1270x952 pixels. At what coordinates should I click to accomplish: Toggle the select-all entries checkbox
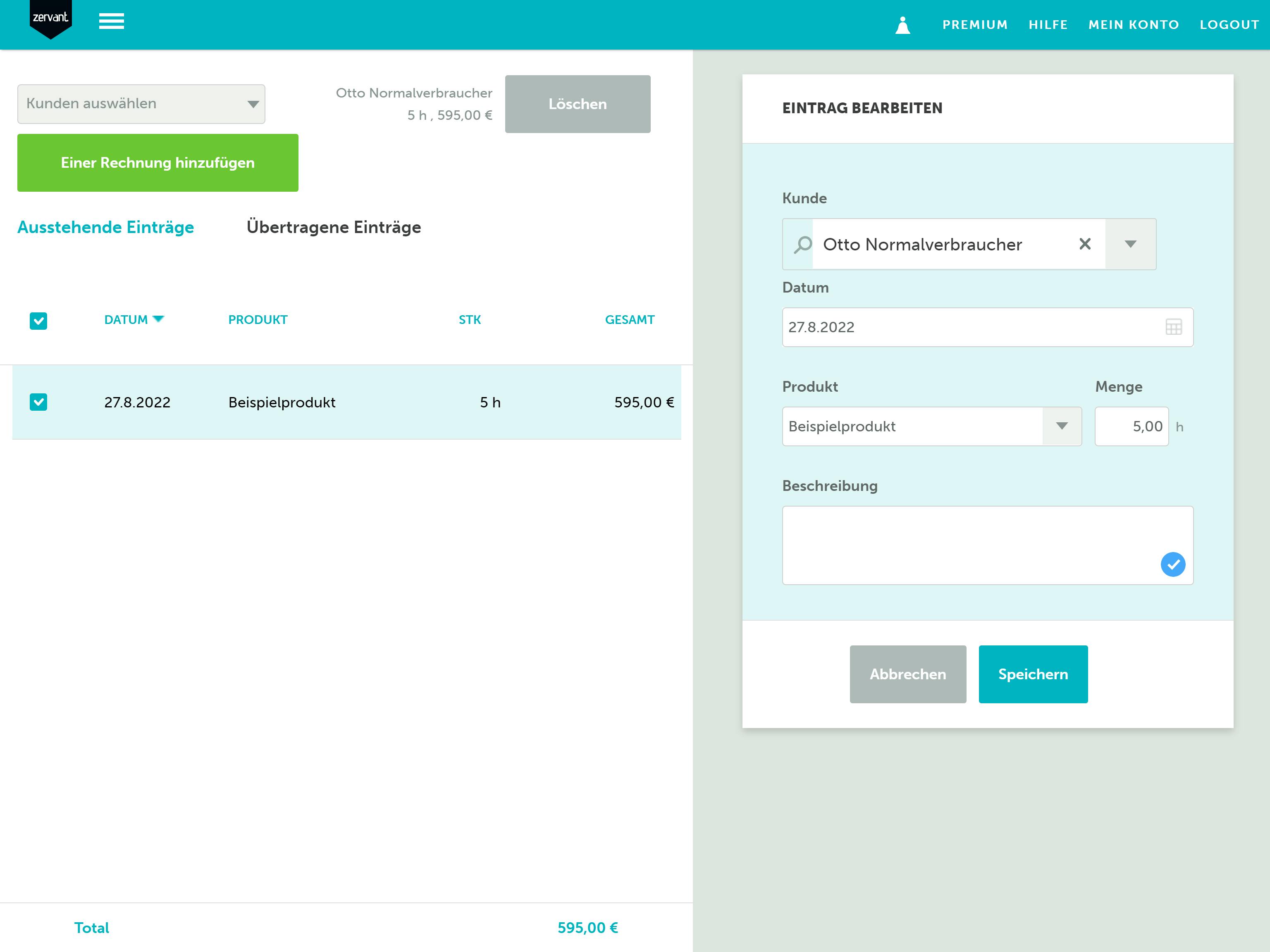(38, 321)
